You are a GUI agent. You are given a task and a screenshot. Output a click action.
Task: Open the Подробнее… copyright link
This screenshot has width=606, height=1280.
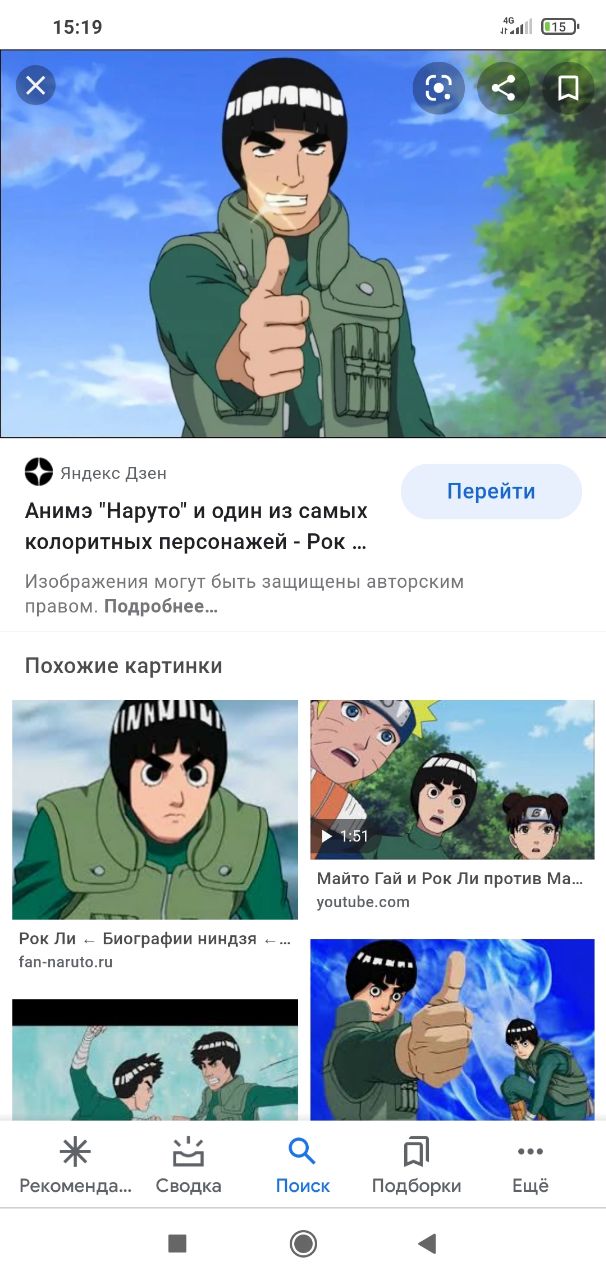pos(161,606)
